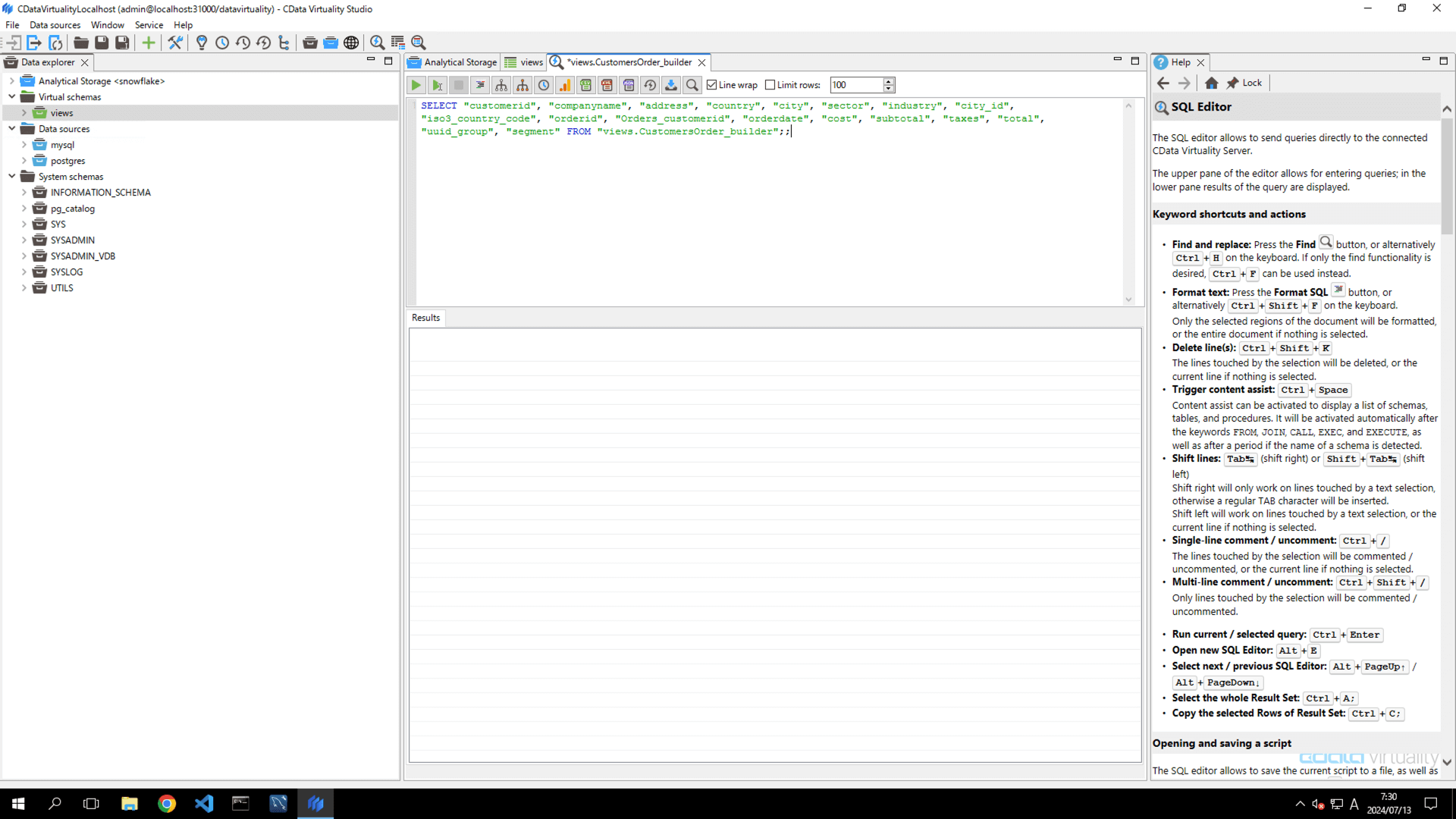1456x819 pixels.
Task: Export query results as CSV
Action: [x=586, y=85]
